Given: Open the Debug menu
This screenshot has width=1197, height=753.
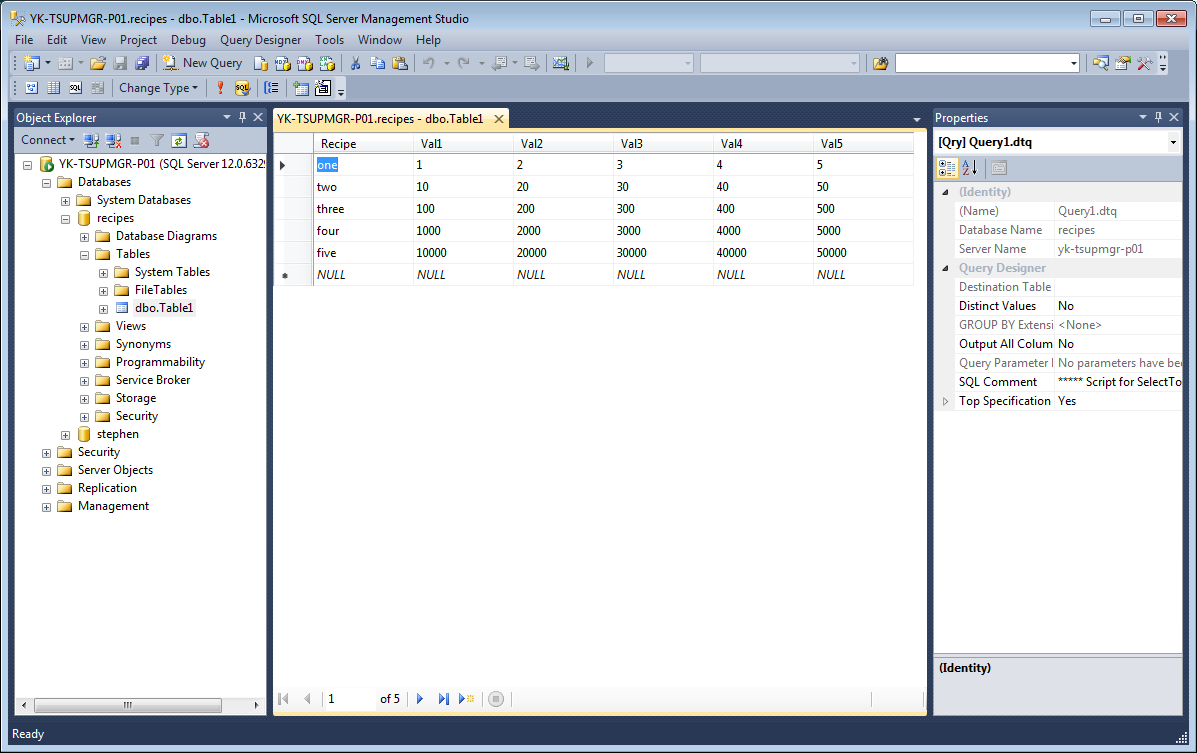Looking at the screenshot, I should (188, 40).
